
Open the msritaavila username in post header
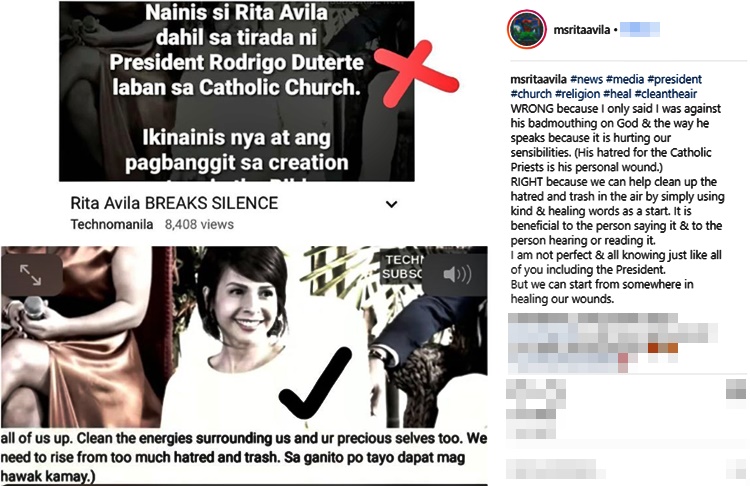point(581,30)
